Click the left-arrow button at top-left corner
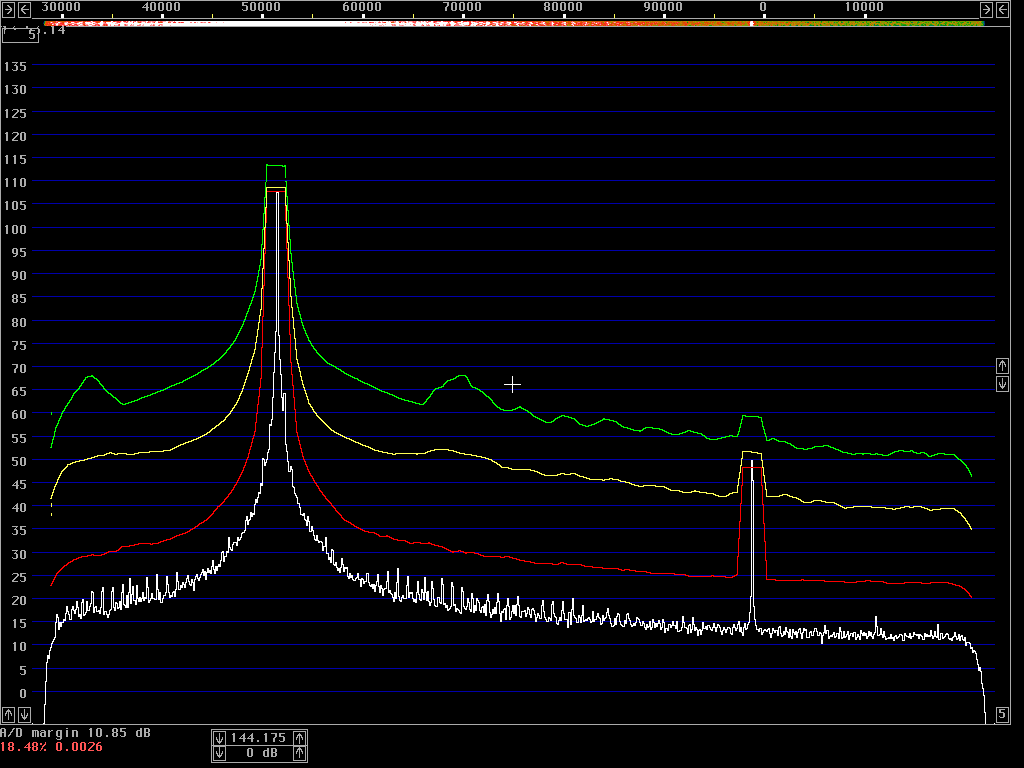This screenshot has width=1024, height=768. [x=24, y=9]
